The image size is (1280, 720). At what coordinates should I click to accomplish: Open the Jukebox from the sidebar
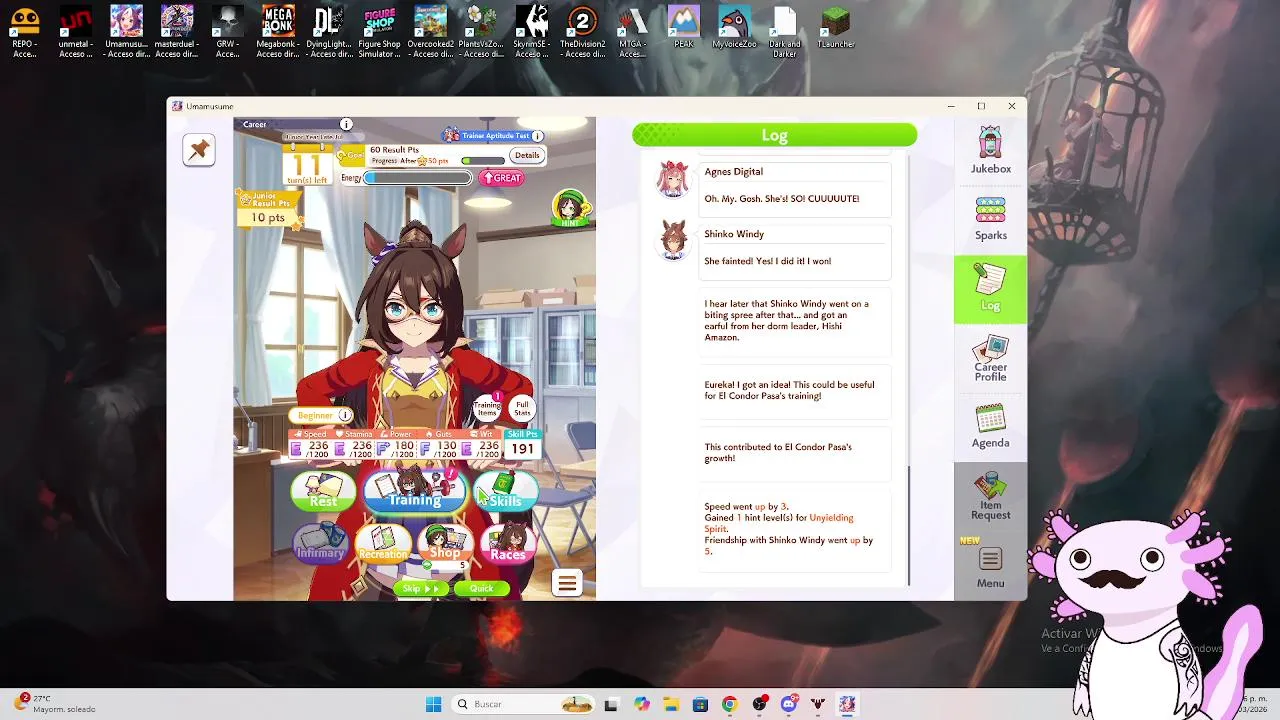pyautogui.click(x=990, y=151)
